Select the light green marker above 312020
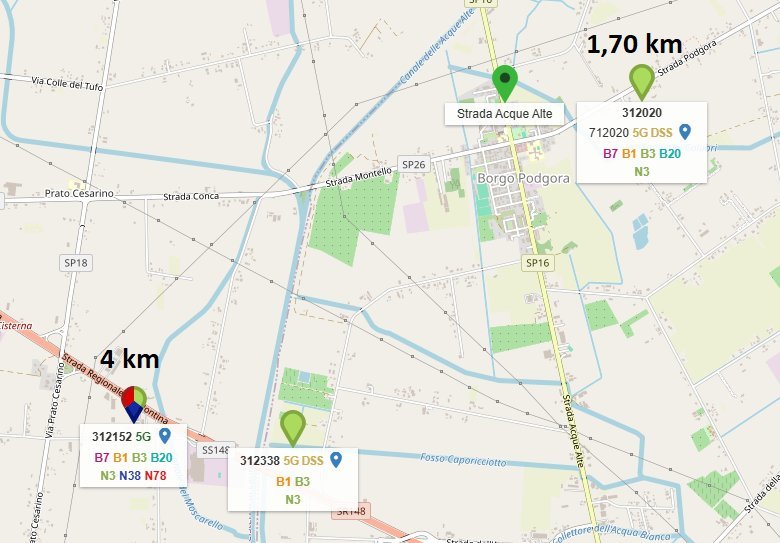This screenshot has height=543, width=780. click(x=642, y=83)
